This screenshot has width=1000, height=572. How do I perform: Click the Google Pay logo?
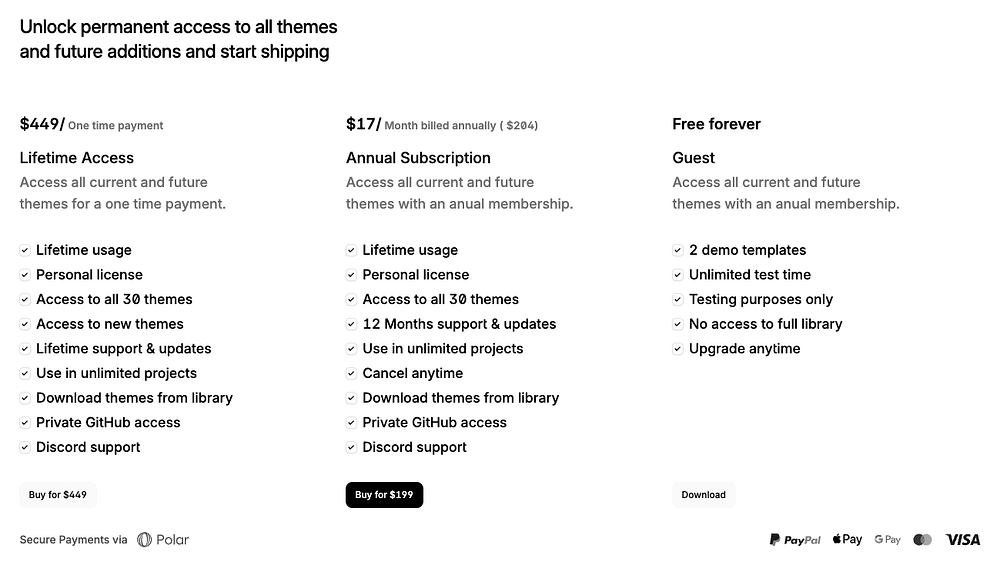[x=887, y=539]
